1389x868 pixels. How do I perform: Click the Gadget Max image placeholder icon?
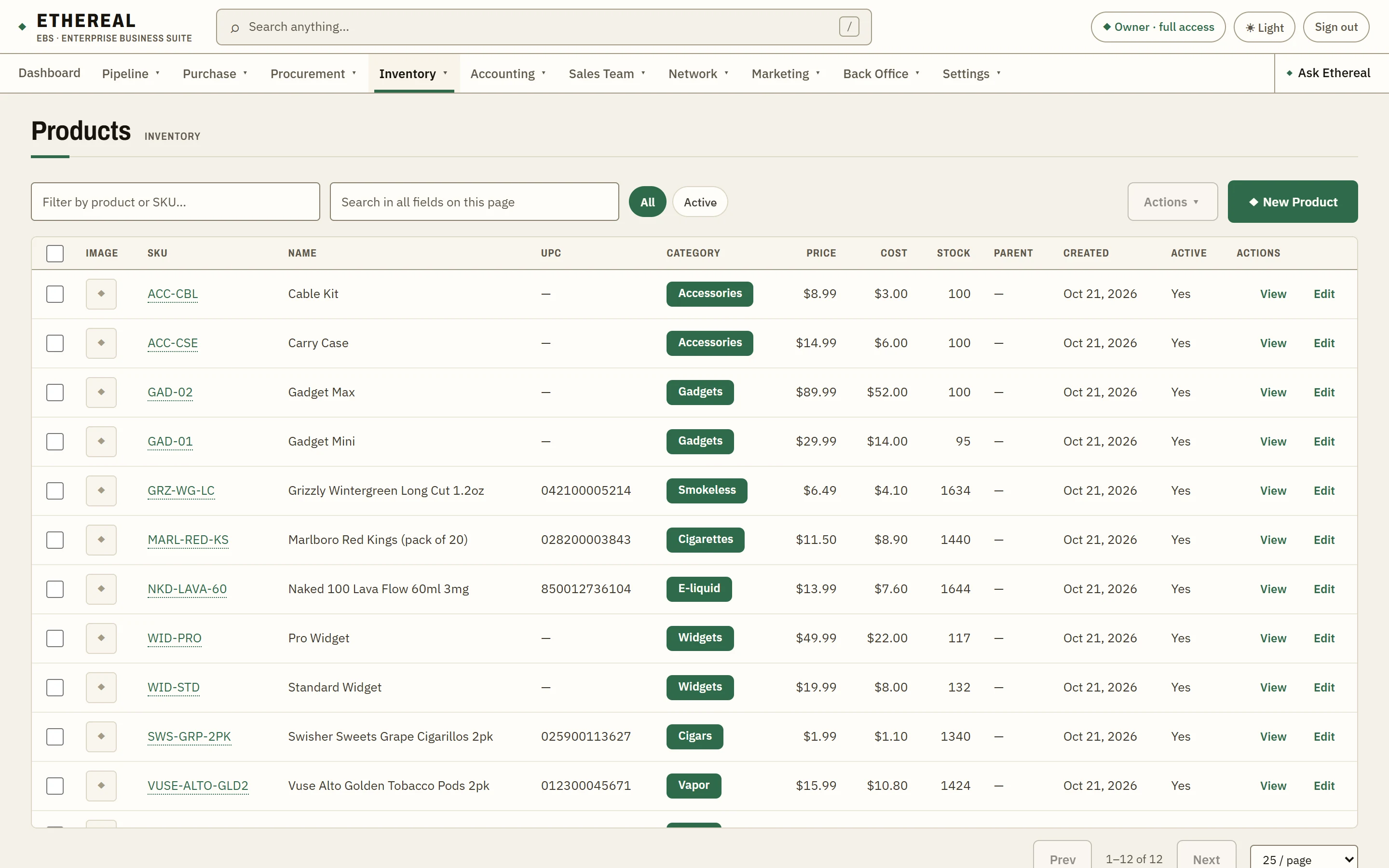coord(101,393)
